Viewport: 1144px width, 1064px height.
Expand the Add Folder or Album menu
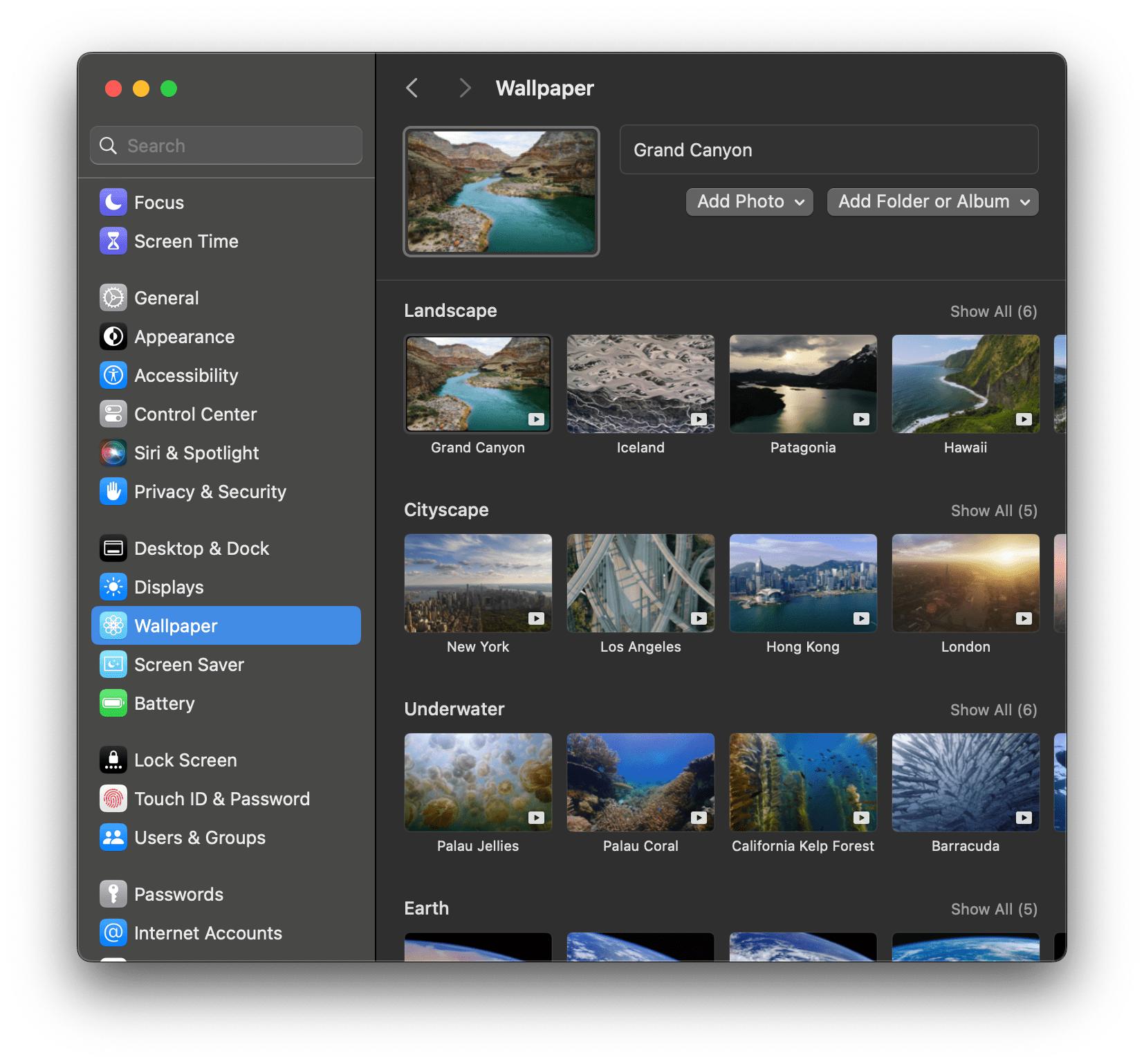click(932, 201)
